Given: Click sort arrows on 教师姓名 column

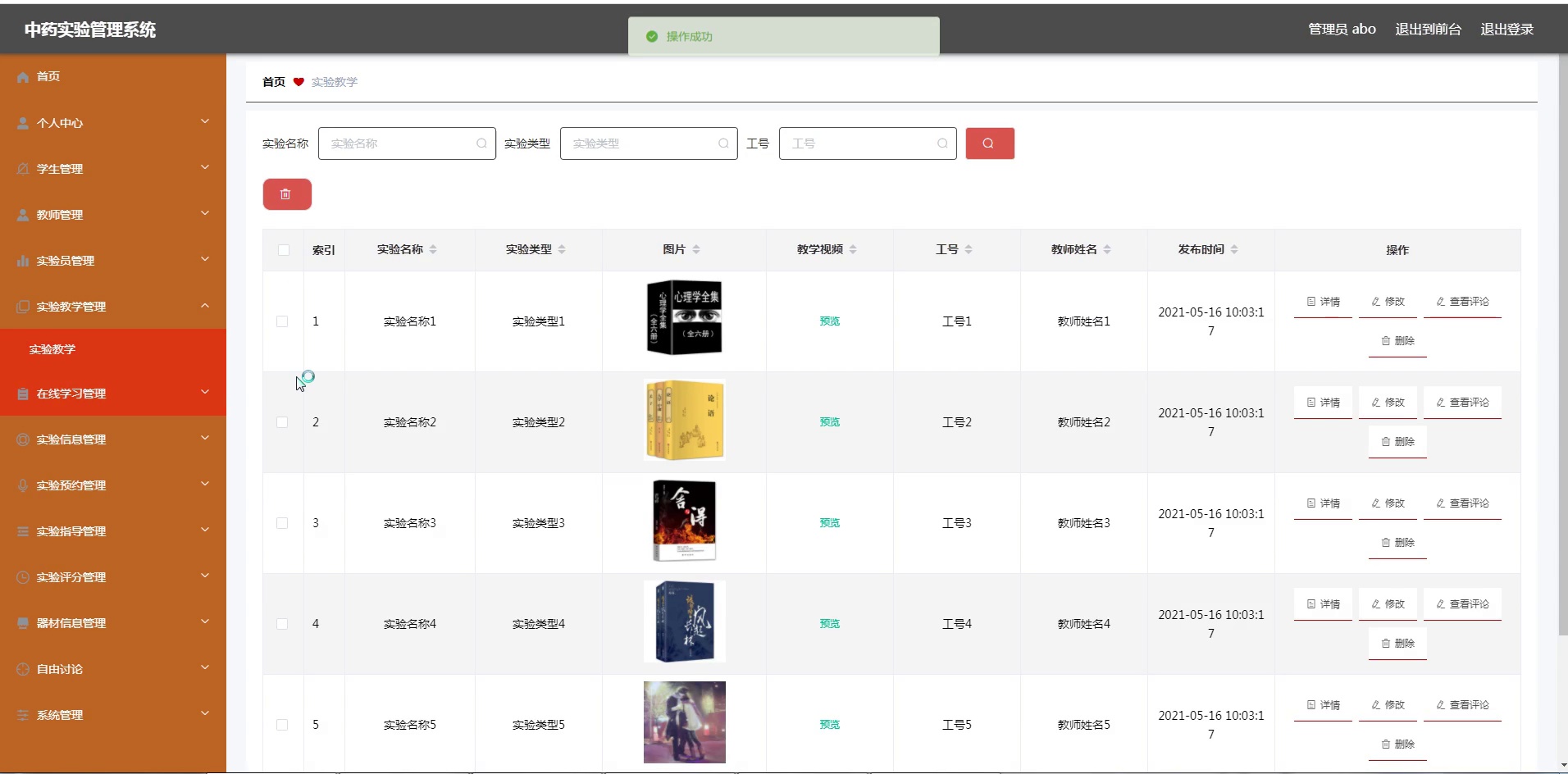Looking at the screenshot, I should (1107, 249).
